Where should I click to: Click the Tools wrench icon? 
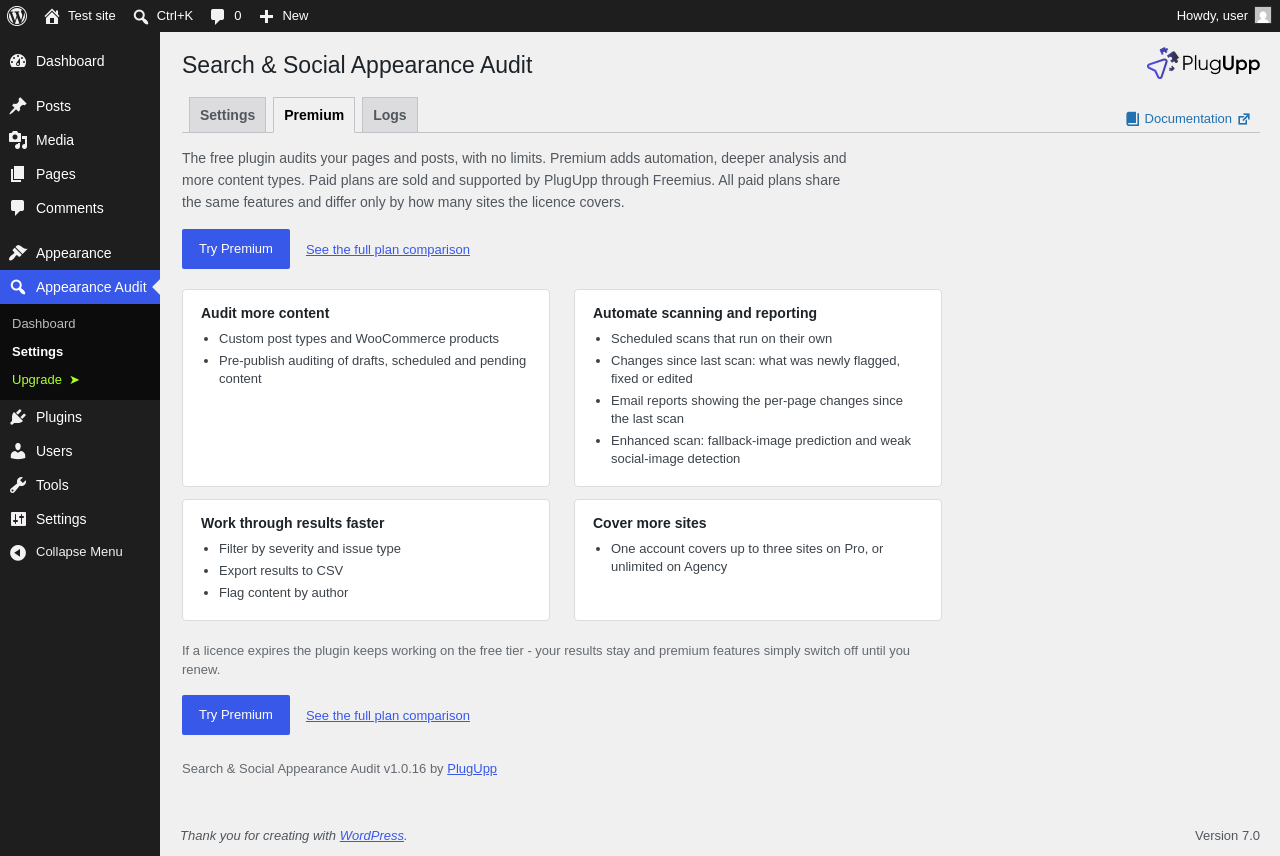18,485
